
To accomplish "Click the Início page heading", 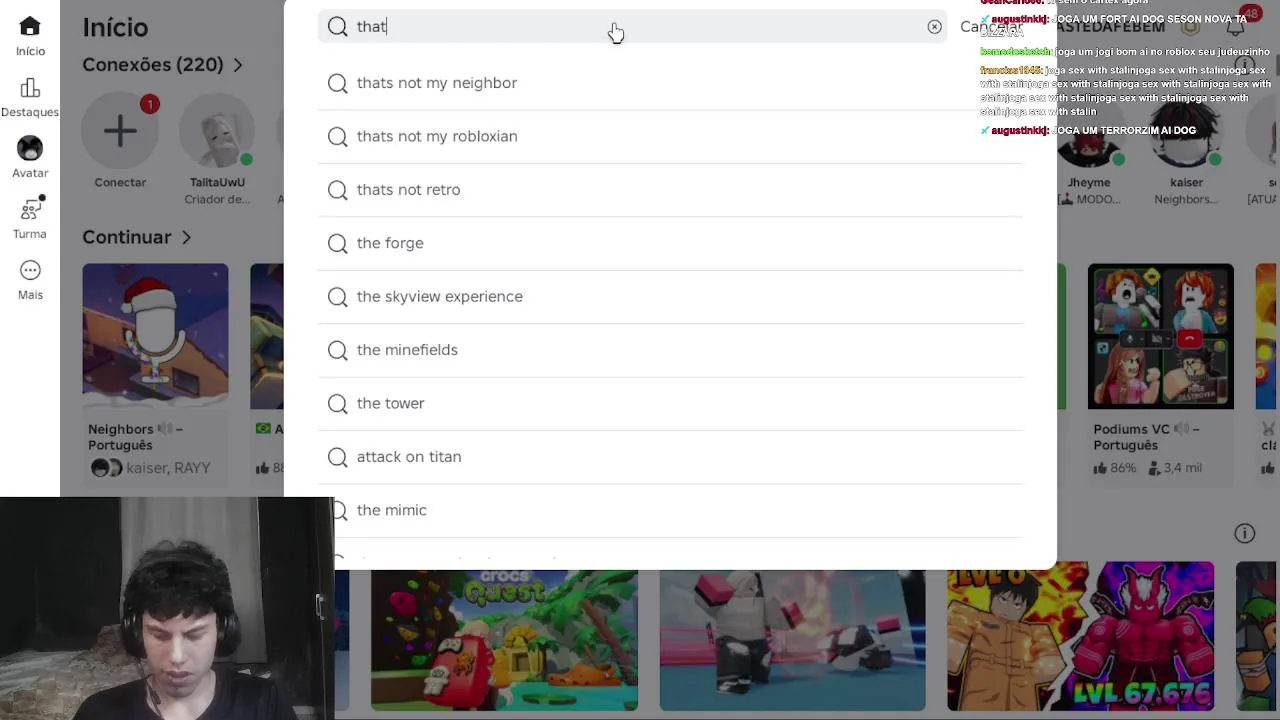I will pos(115,27).
